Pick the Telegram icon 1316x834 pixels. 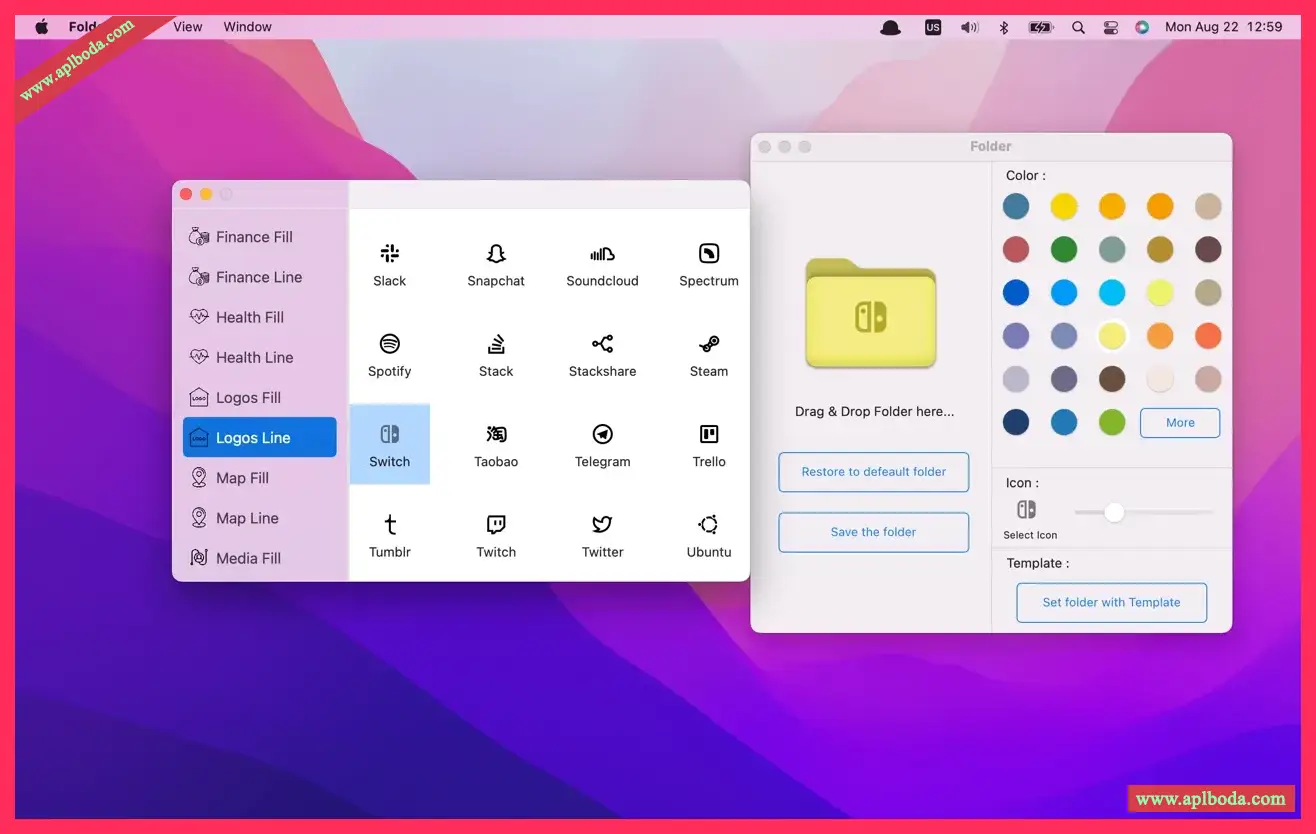coord(602,434)
